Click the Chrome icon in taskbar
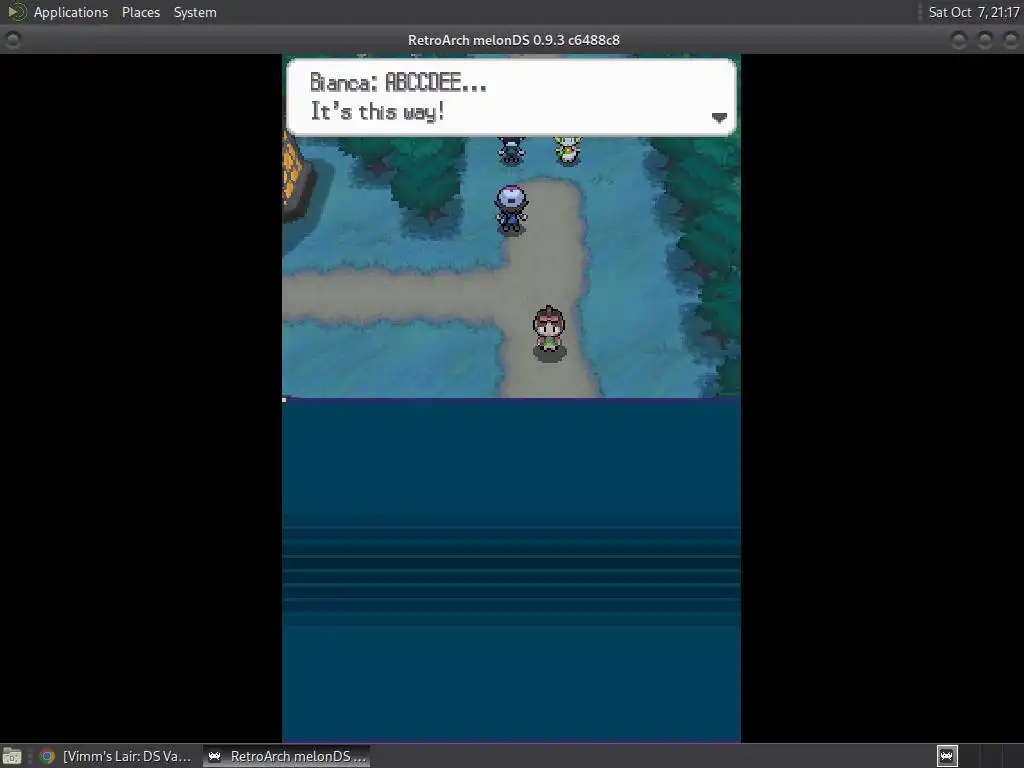Image resolution: width=1024 pixels, height=768 pixels. tap(47, 756)
